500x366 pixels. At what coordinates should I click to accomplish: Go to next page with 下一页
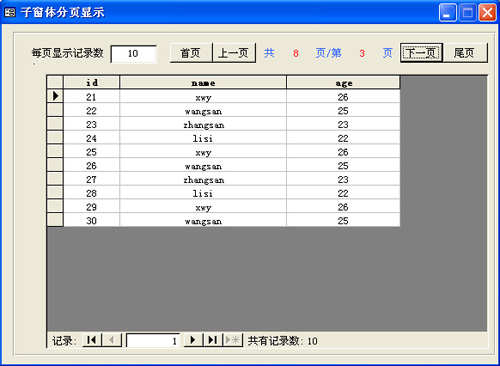point(421,53)
